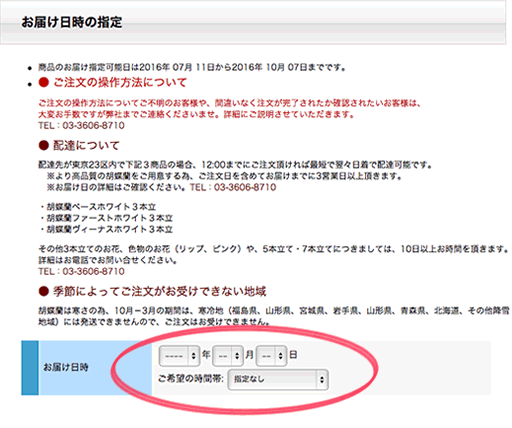This screenshot has height=428, width=512.
Task: Click the ご希望の時間帯 label text
Action: tap(191, 378)
